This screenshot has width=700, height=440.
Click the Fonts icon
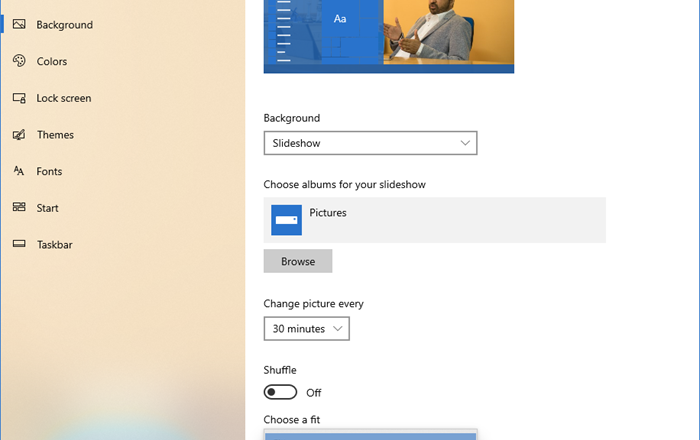[x=19, y=171]
